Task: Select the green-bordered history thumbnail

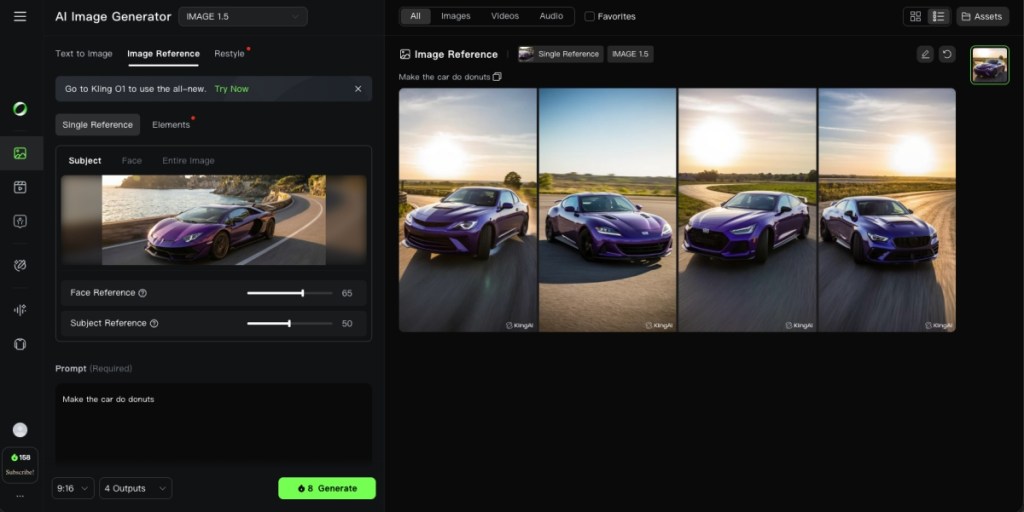Action: click(989, 65)
